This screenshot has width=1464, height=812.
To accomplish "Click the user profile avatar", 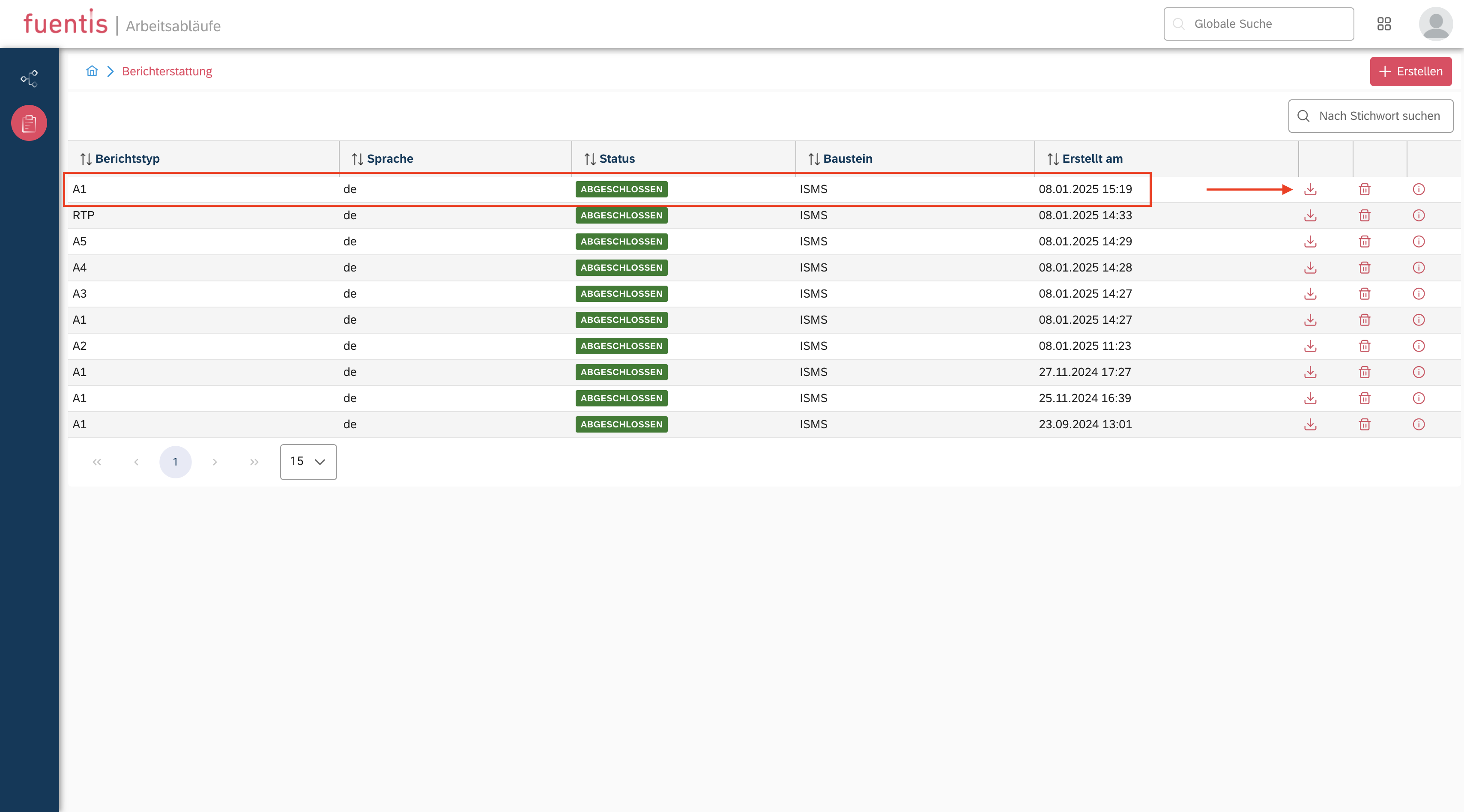I will [1436, 24].
